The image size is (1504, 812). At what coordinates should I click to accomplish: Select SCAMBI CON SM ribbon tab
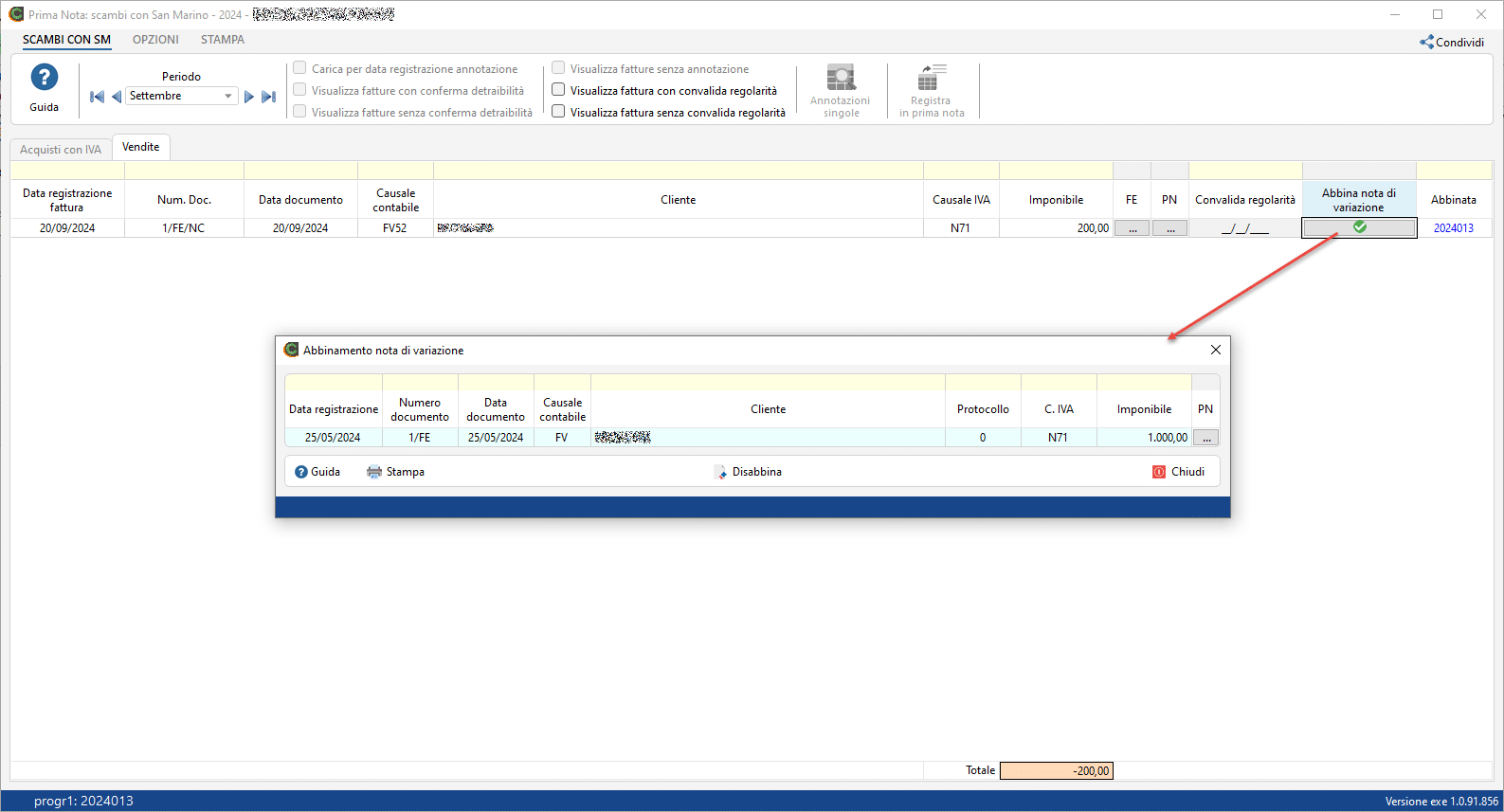(x=66, y=40)
